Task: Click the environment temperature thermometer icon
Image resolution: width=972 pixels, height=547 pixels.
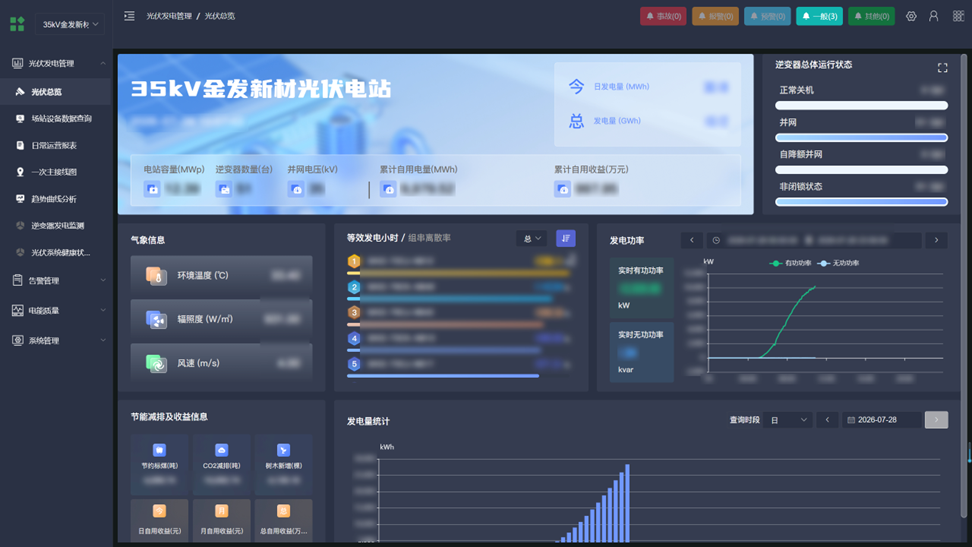Action: tap(156, 275)
